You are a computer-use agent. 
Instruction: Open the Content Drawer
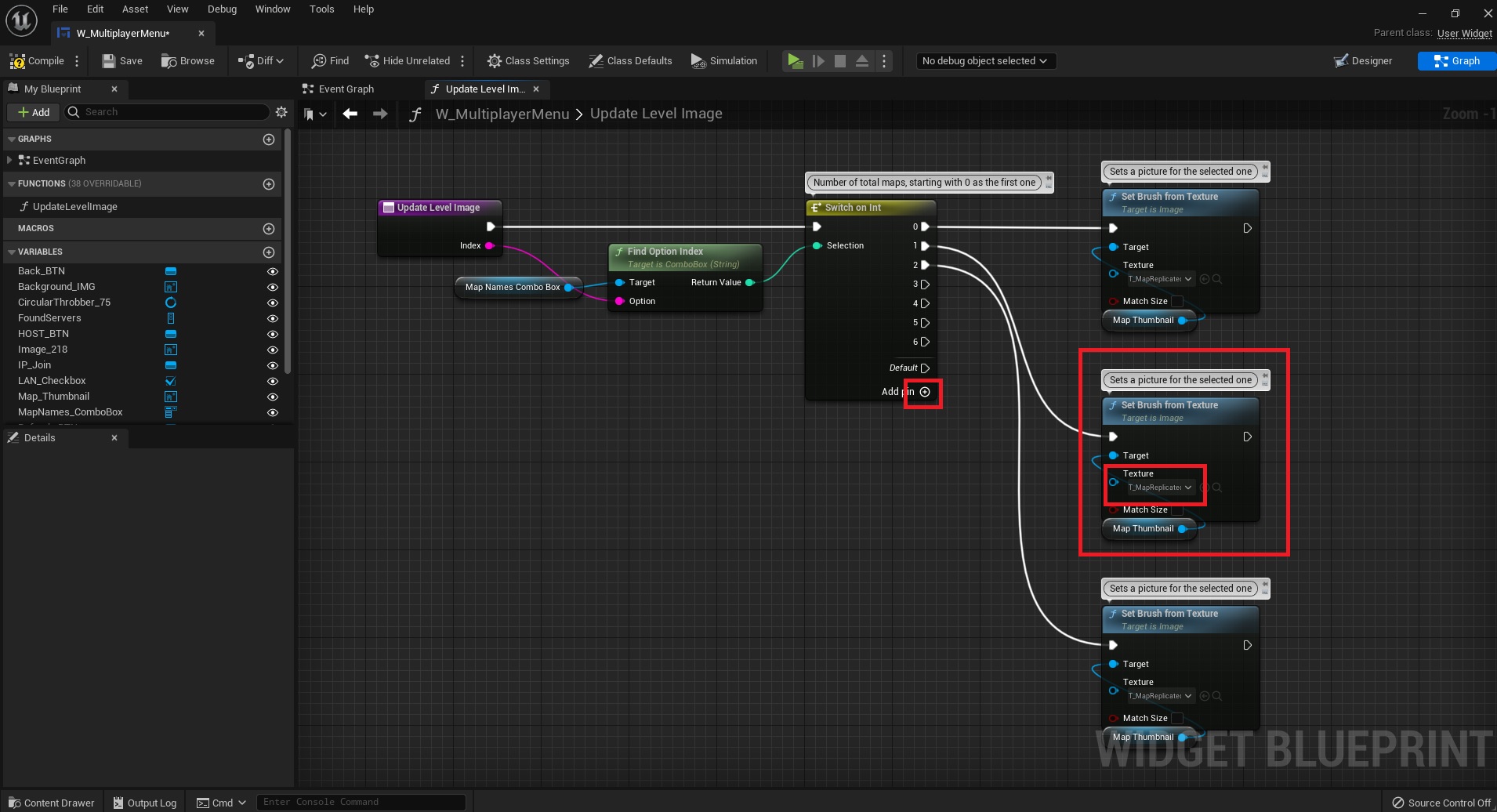pos(52,803)
